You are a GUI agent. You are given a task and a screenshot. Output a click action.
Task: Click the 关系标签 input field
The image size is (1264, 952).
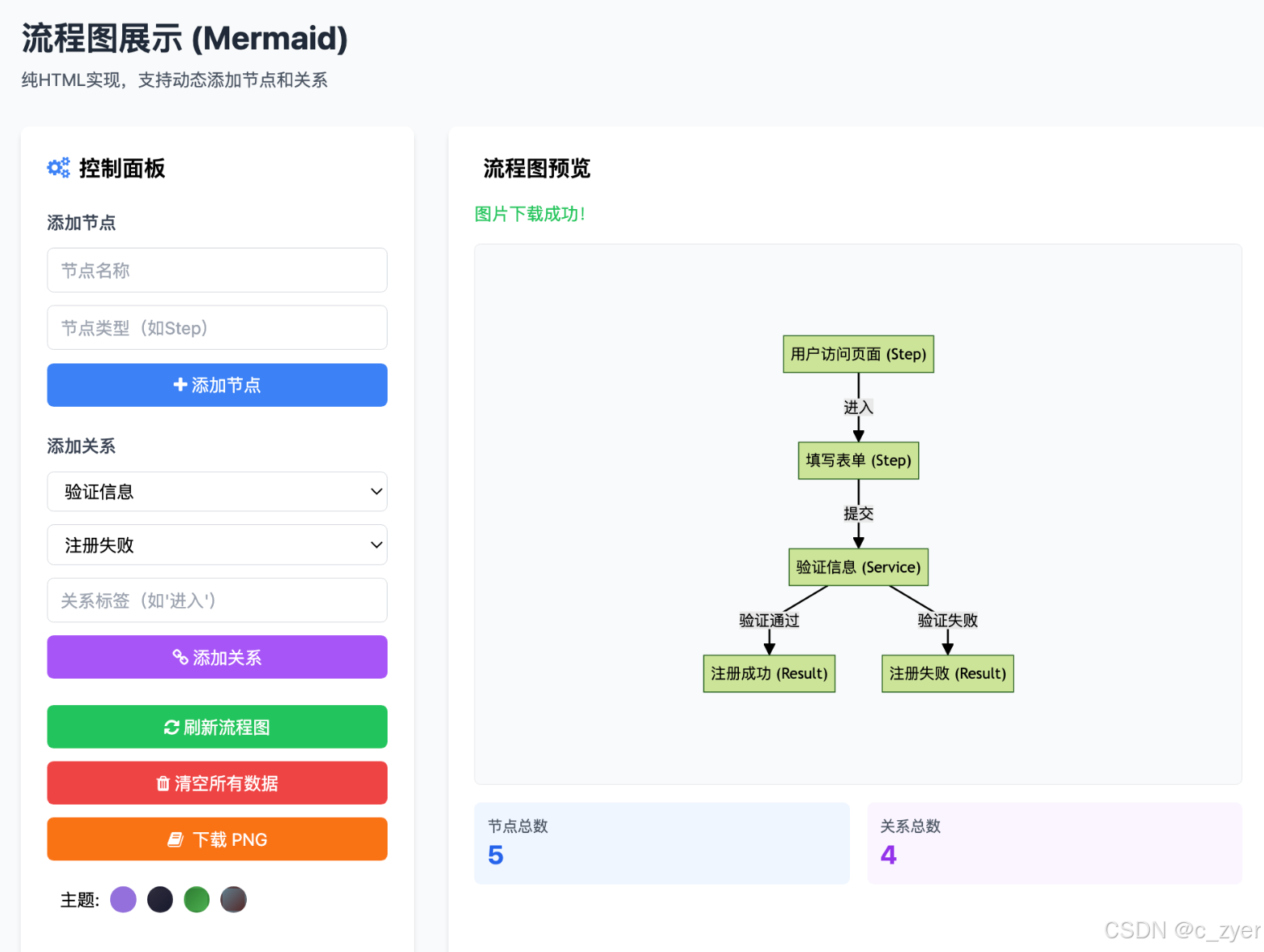[x=217, y=601]
